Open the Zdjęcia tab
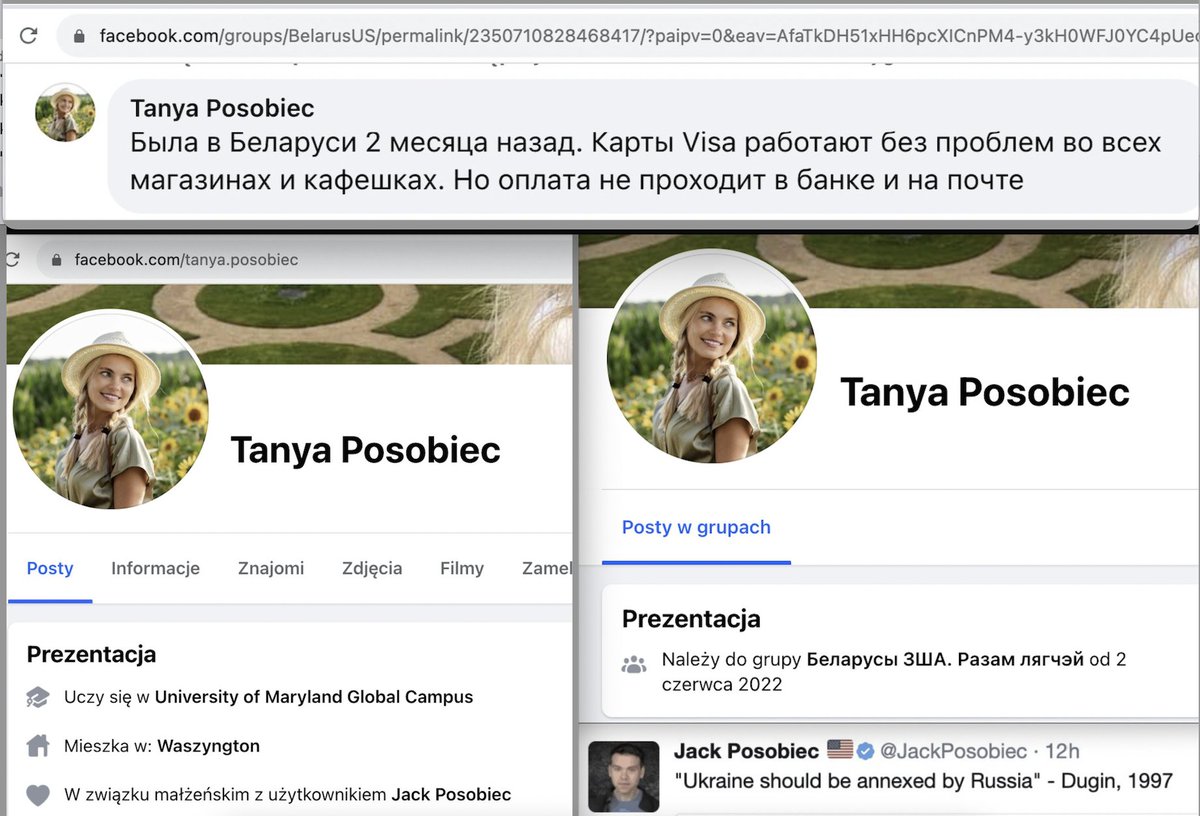Image resolution: width=1200 pixels, height=816 pixels. pyautogui.click(x=372, y=568)
